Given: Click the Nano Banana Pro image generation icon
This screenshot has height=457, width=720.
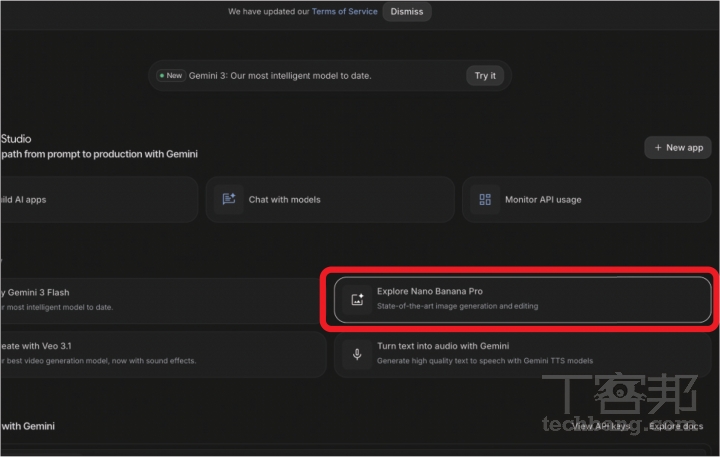Looking at the screenshot, I should pyautogui.click(x=357, y=299).
